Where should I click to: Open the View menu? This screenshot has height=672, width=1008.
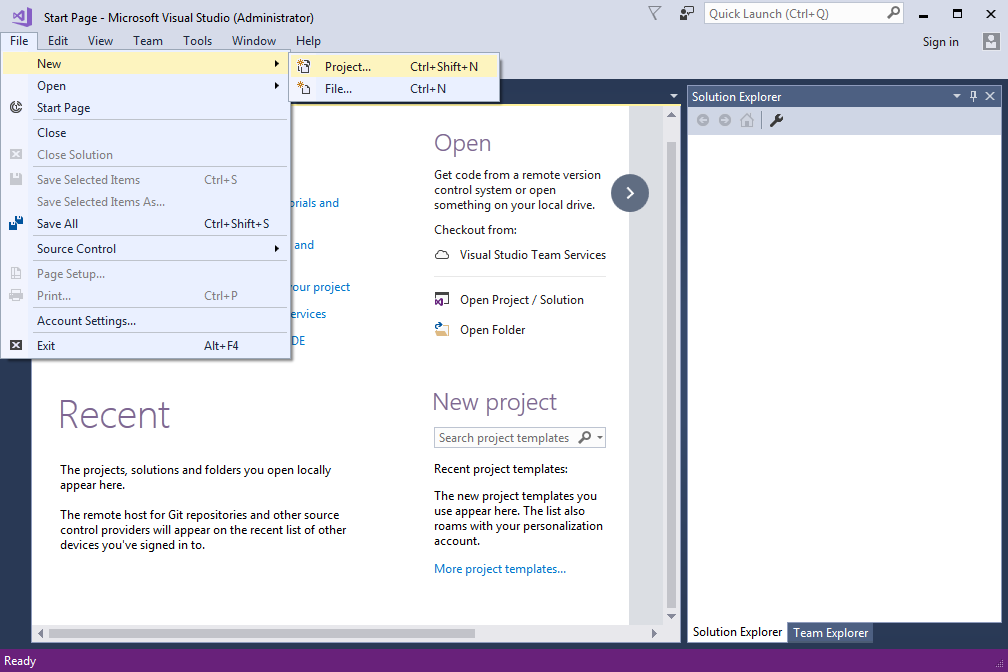[100, 41]
